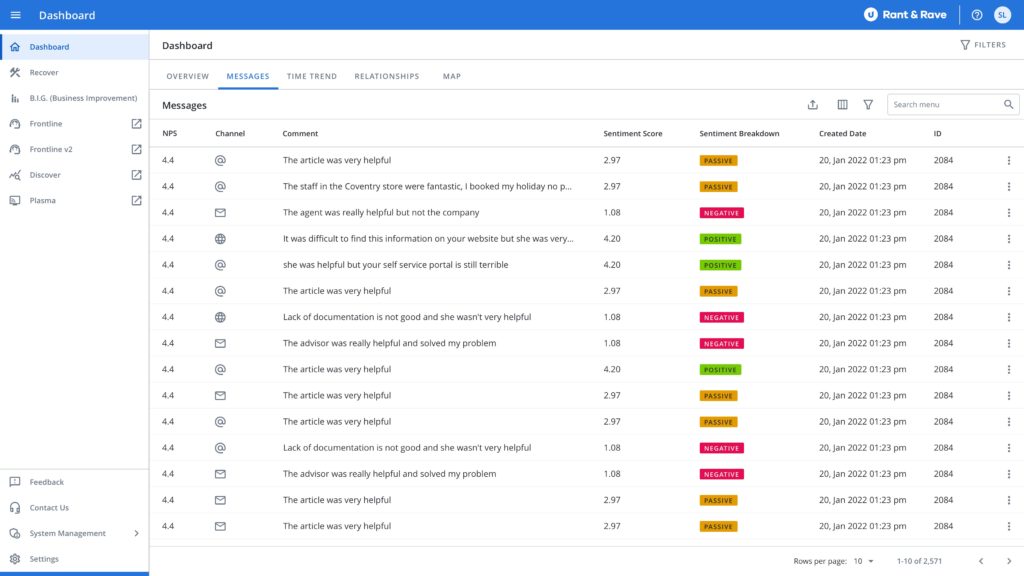Click the export/upload icon above table

[x=812, y=104]
